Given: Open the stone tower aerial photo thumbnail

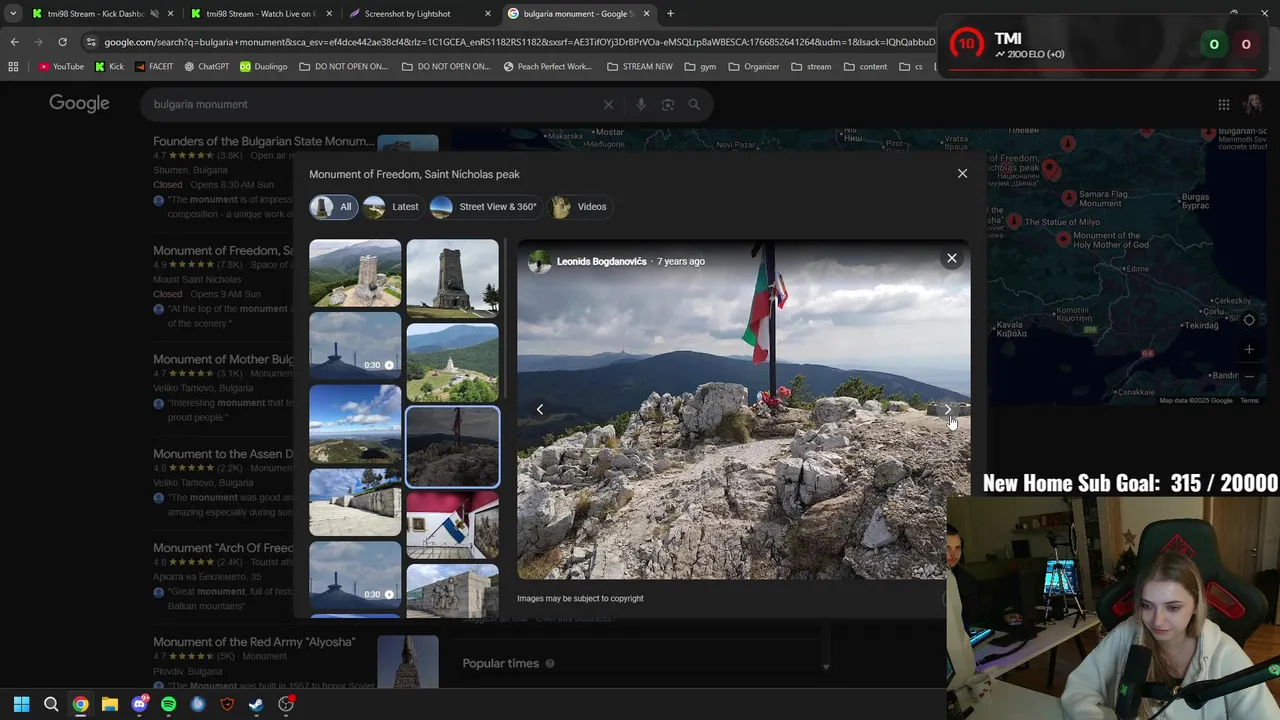Looking at the screenshot, I should (x=355, y=273).
